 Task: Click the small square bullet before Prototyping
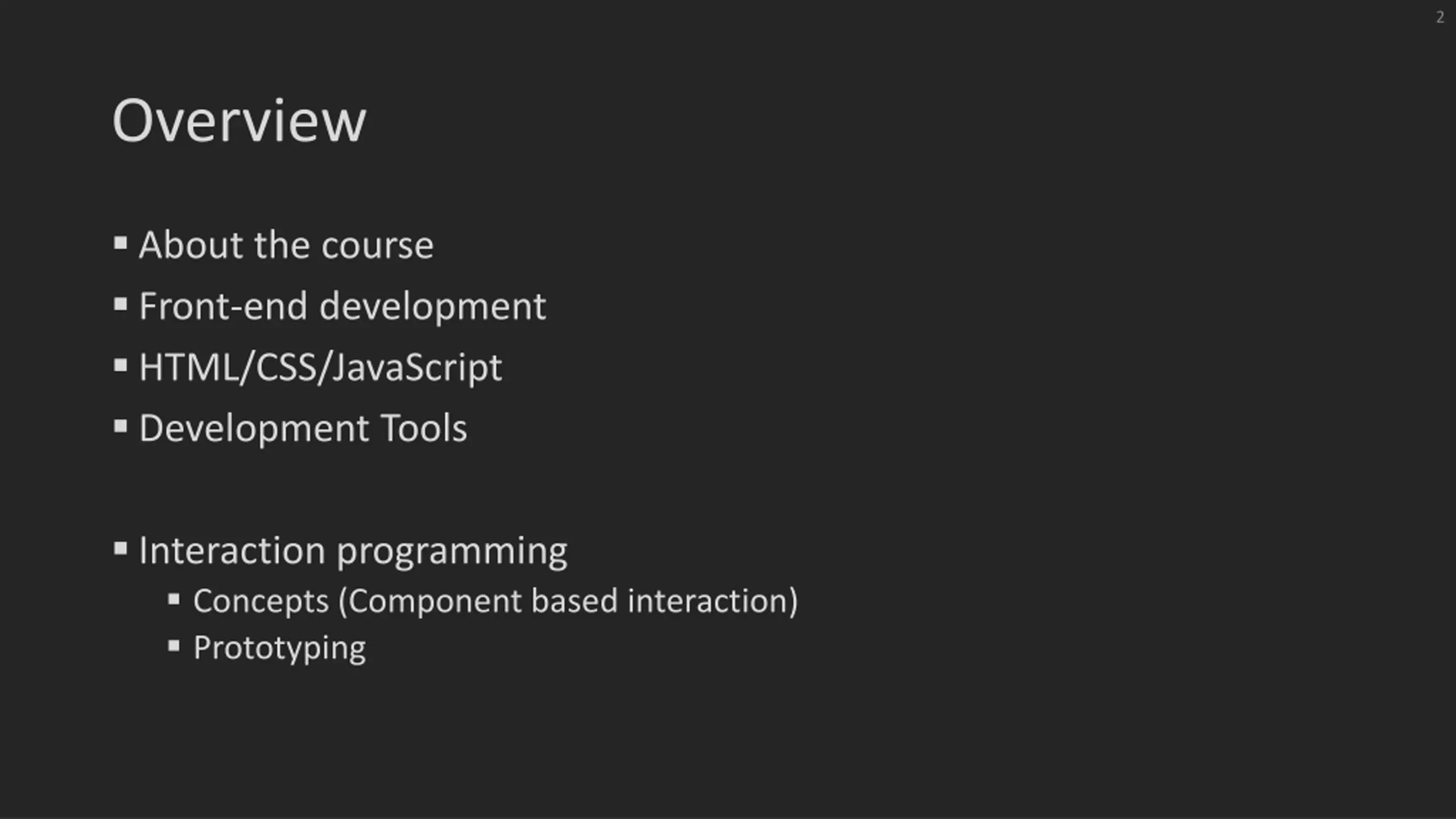point(174,646)
